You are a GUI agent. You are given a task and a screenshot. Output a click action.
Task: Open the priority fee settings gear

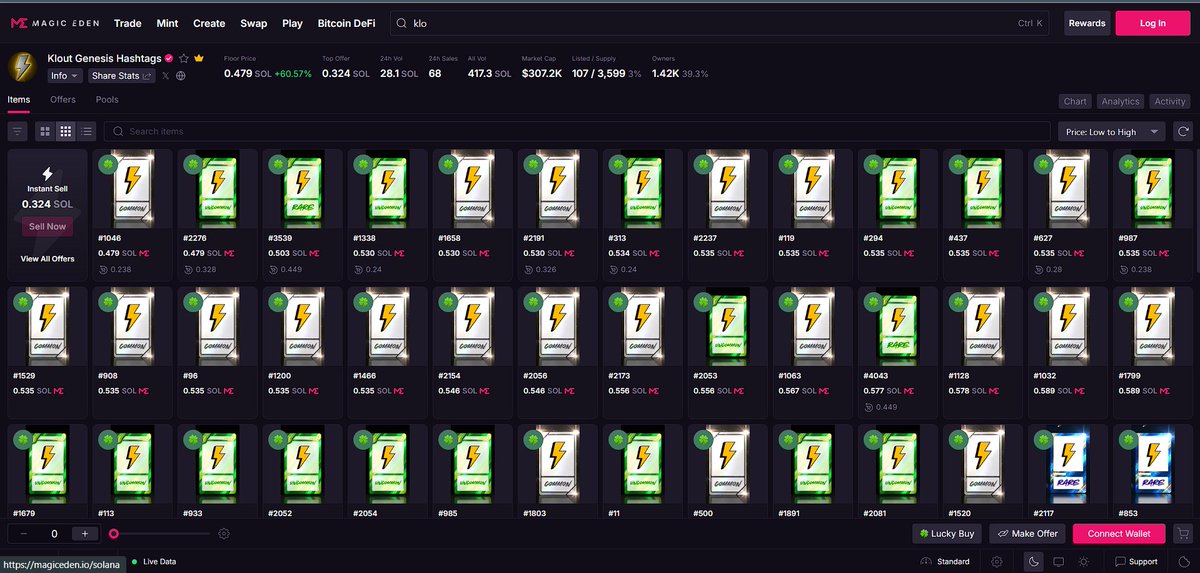(x=997, y=562)
